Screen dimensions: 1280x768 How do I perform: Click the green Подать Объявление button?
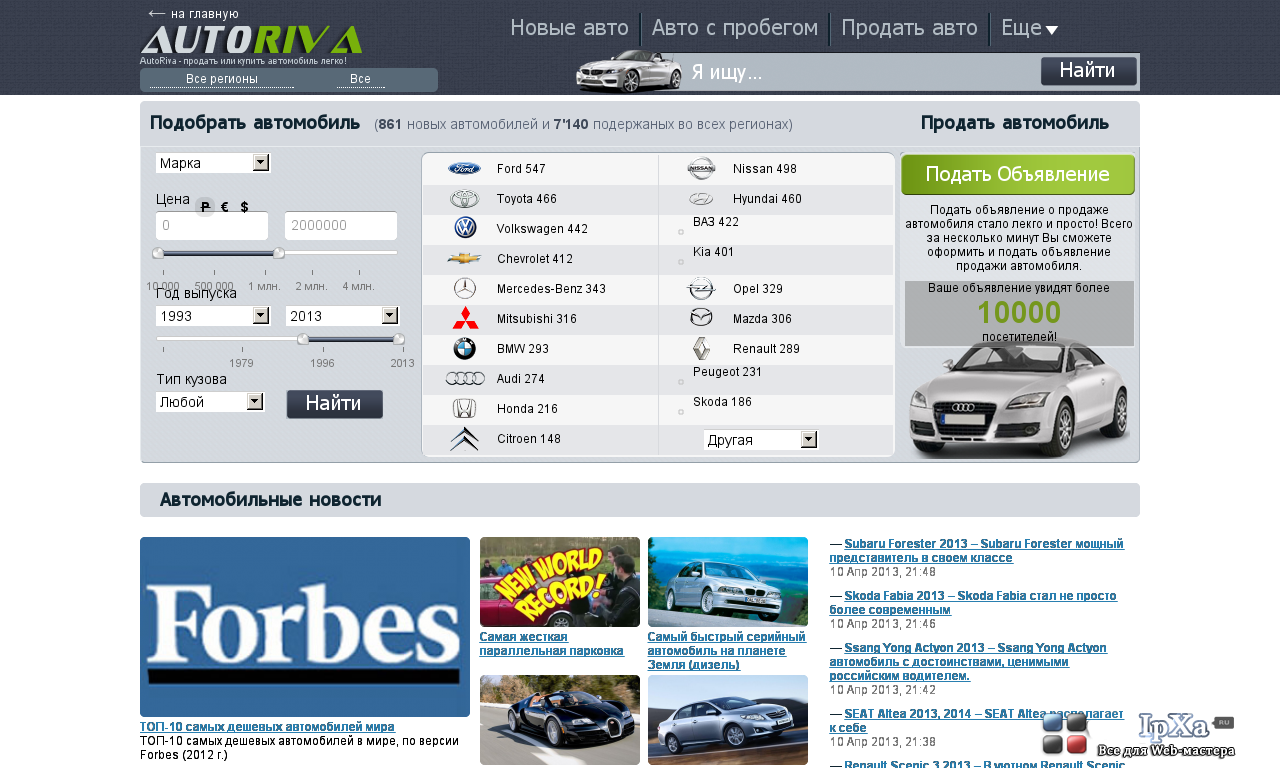(x=1018, y=174)
